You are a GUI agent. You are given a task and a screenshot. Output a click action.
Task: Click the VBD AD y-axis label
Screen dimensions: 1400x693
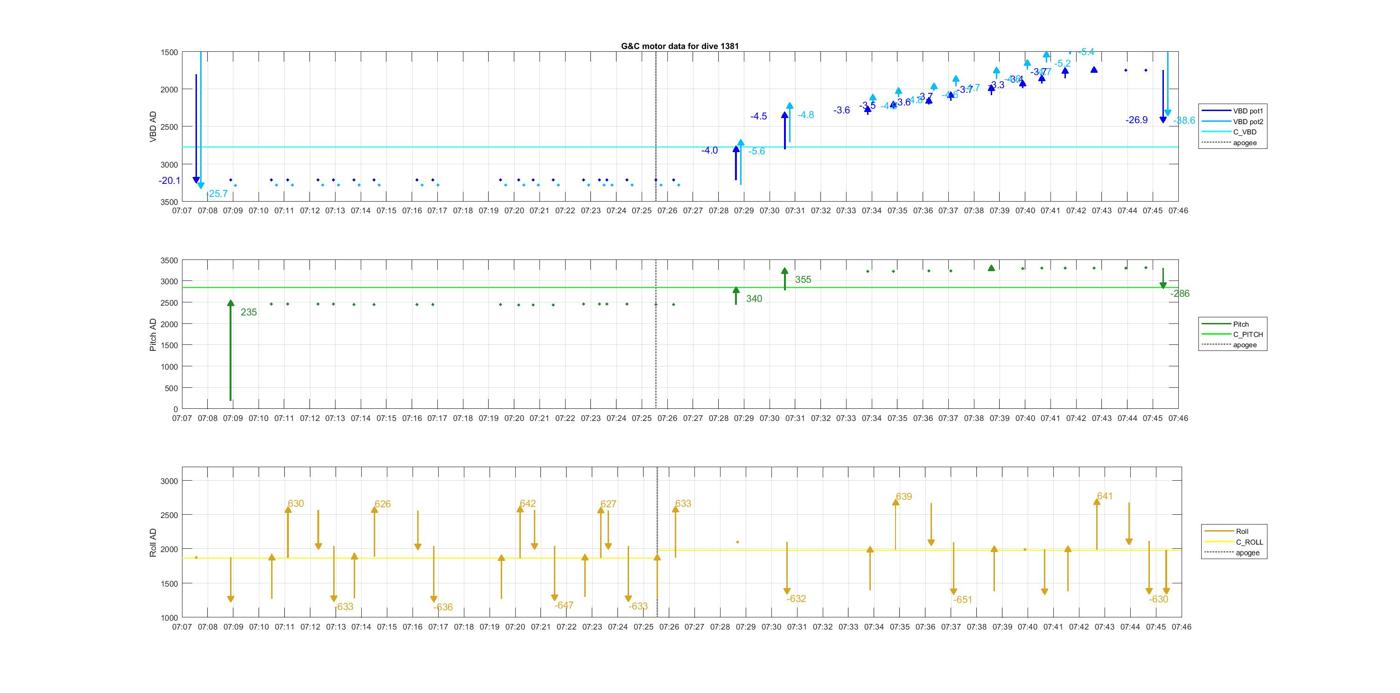(154, 127)
